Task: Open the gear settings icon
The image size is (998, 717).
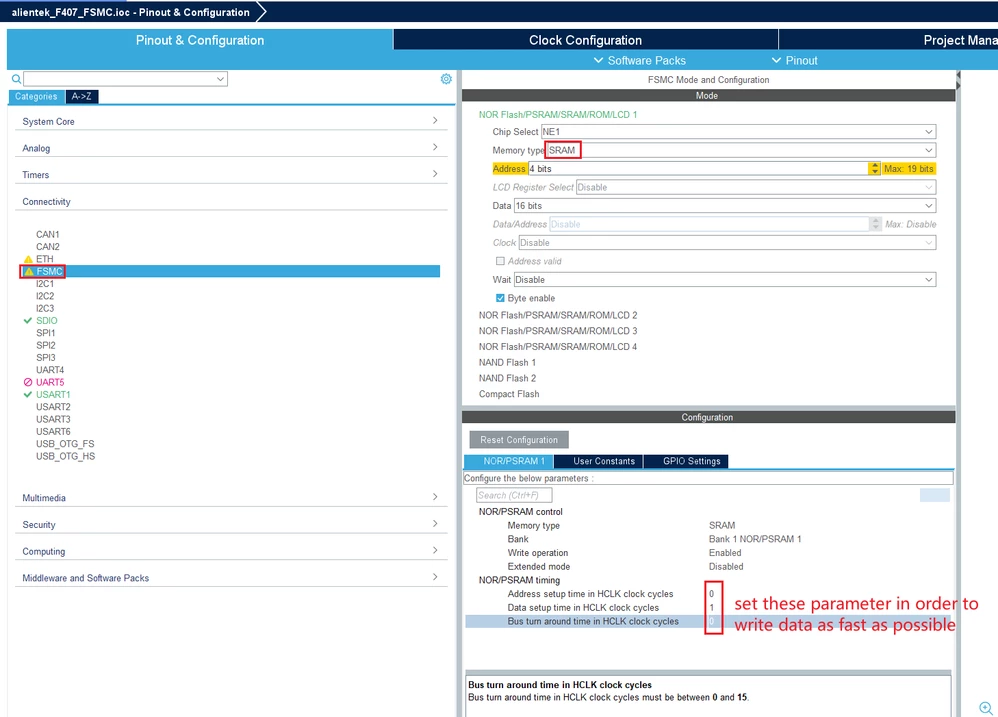Action: (446, 79)
